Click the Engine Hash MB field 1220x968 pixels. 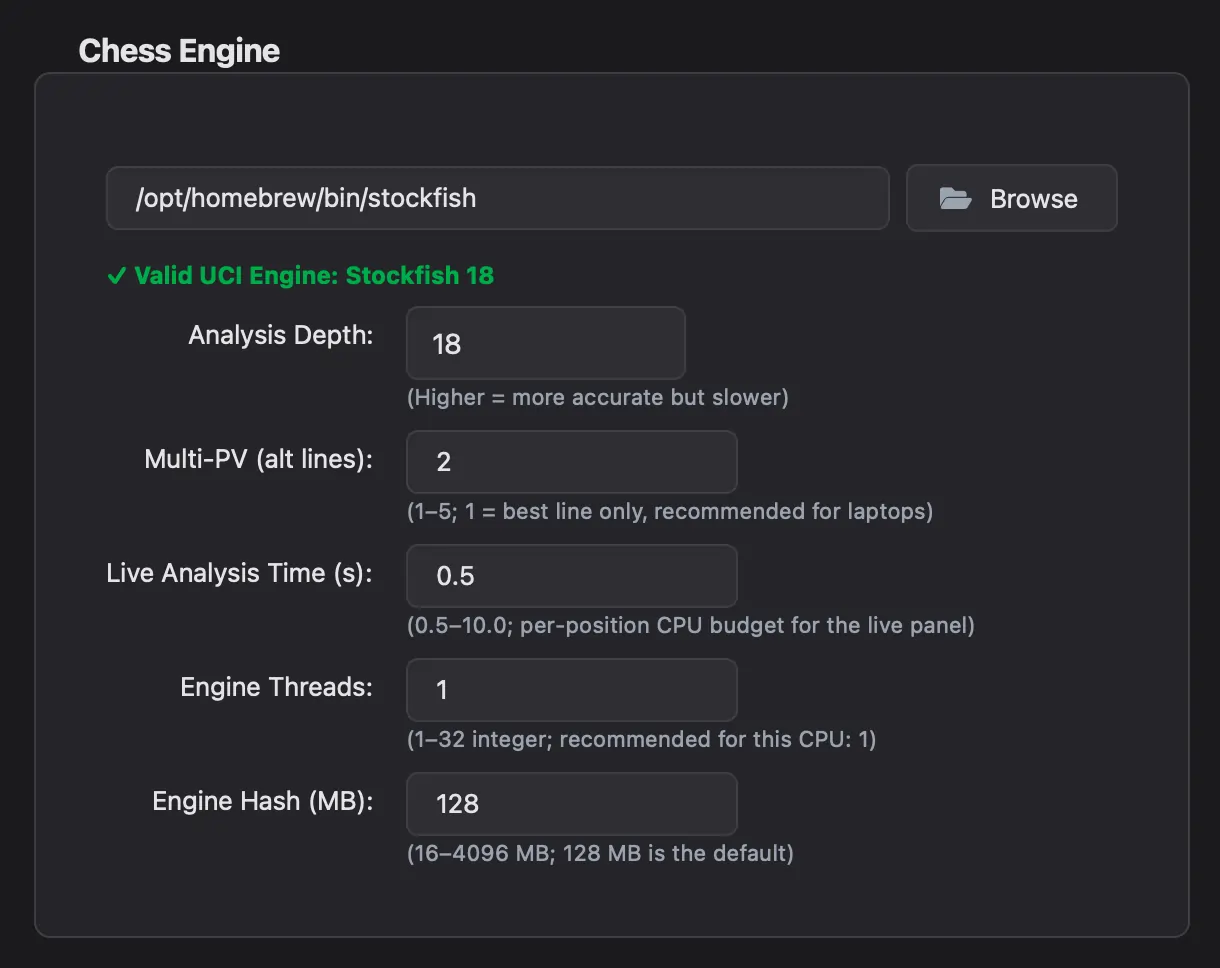(x=572, y=804)
